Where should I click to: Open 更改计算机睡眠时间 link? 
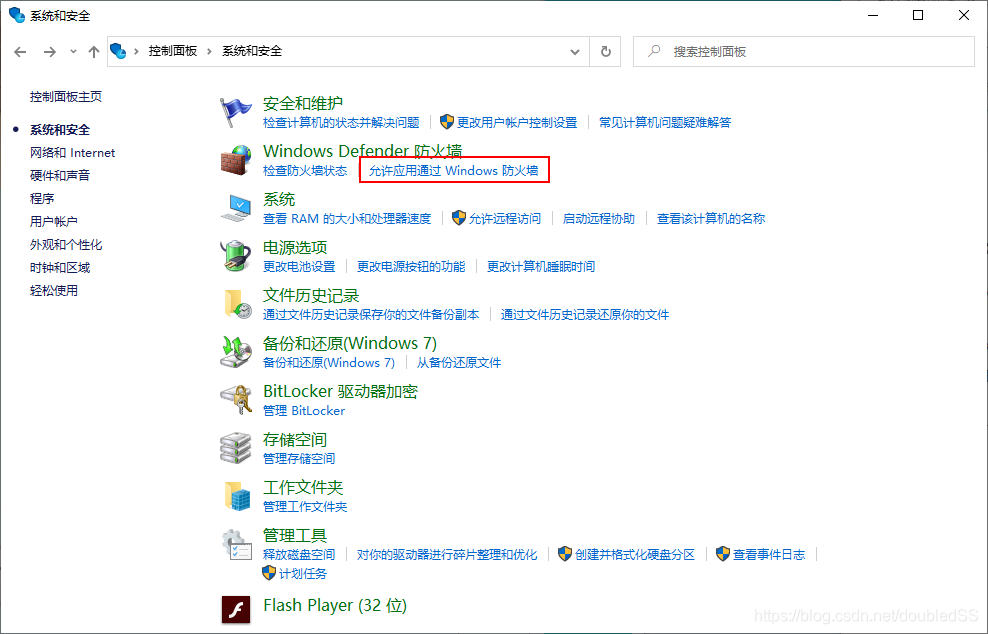[541, 267]
